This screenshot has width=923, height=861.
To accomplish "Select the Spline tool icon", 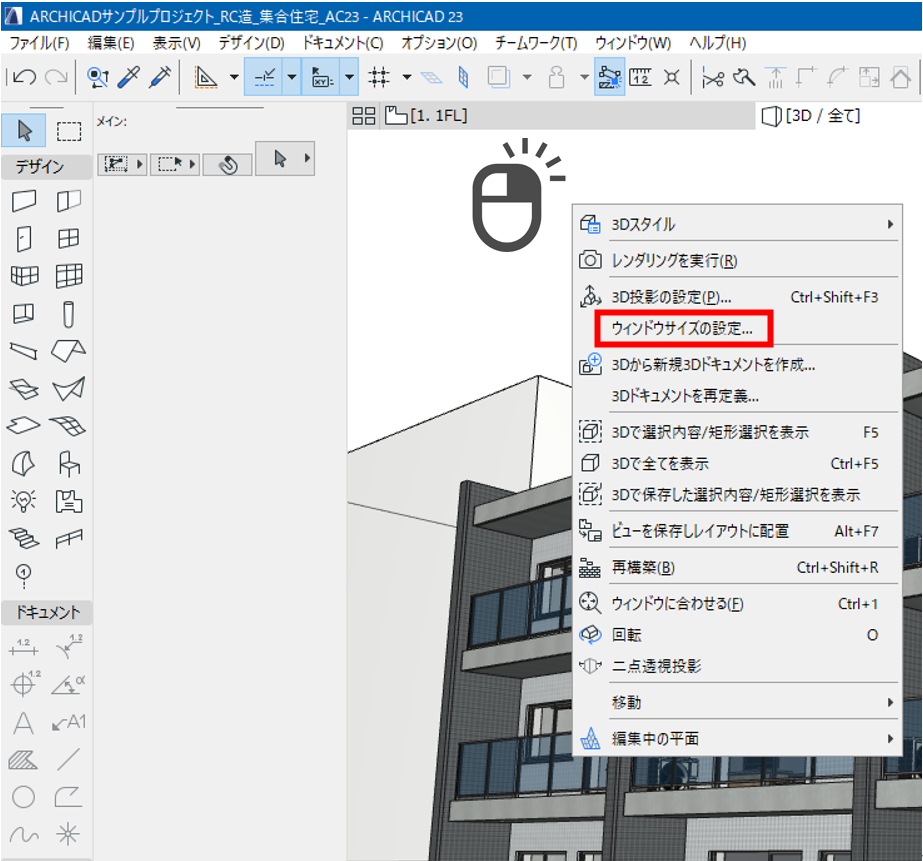I will pos(24,835).
